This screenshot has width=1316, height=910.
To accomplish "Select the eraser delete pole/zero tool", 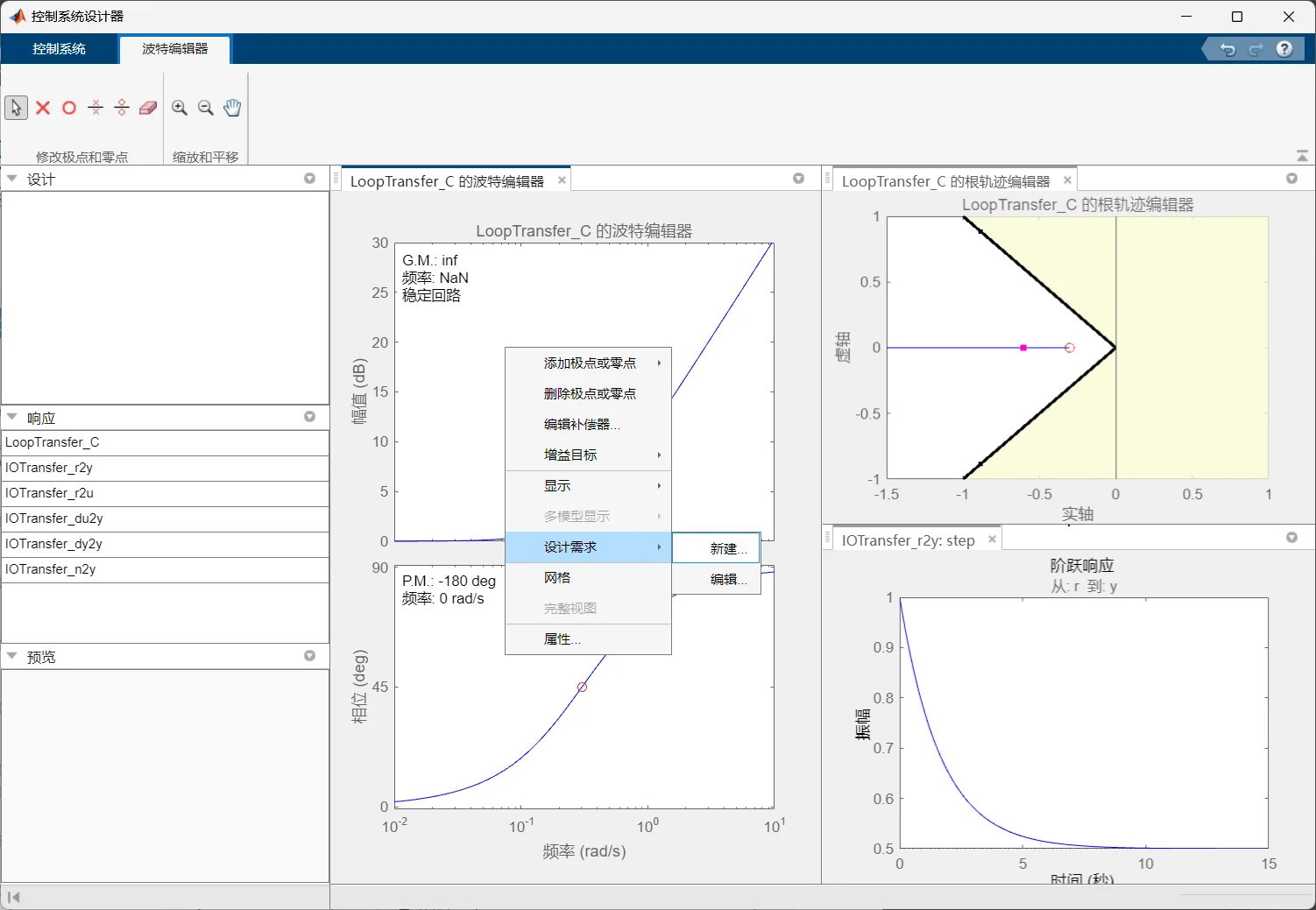I will (x=148, y=108).
